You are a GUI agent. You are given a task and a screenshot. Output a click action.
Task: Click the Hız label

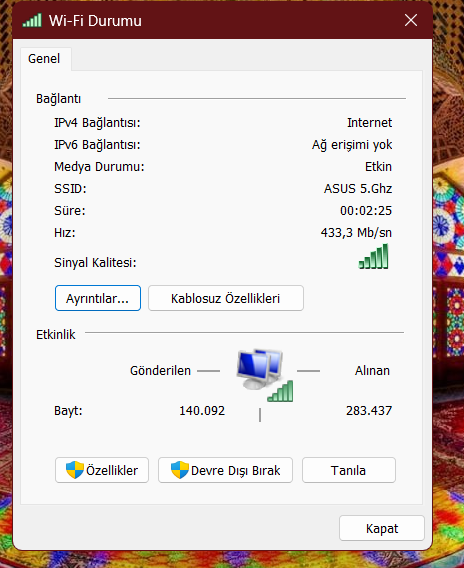click(x=65, y=233)
